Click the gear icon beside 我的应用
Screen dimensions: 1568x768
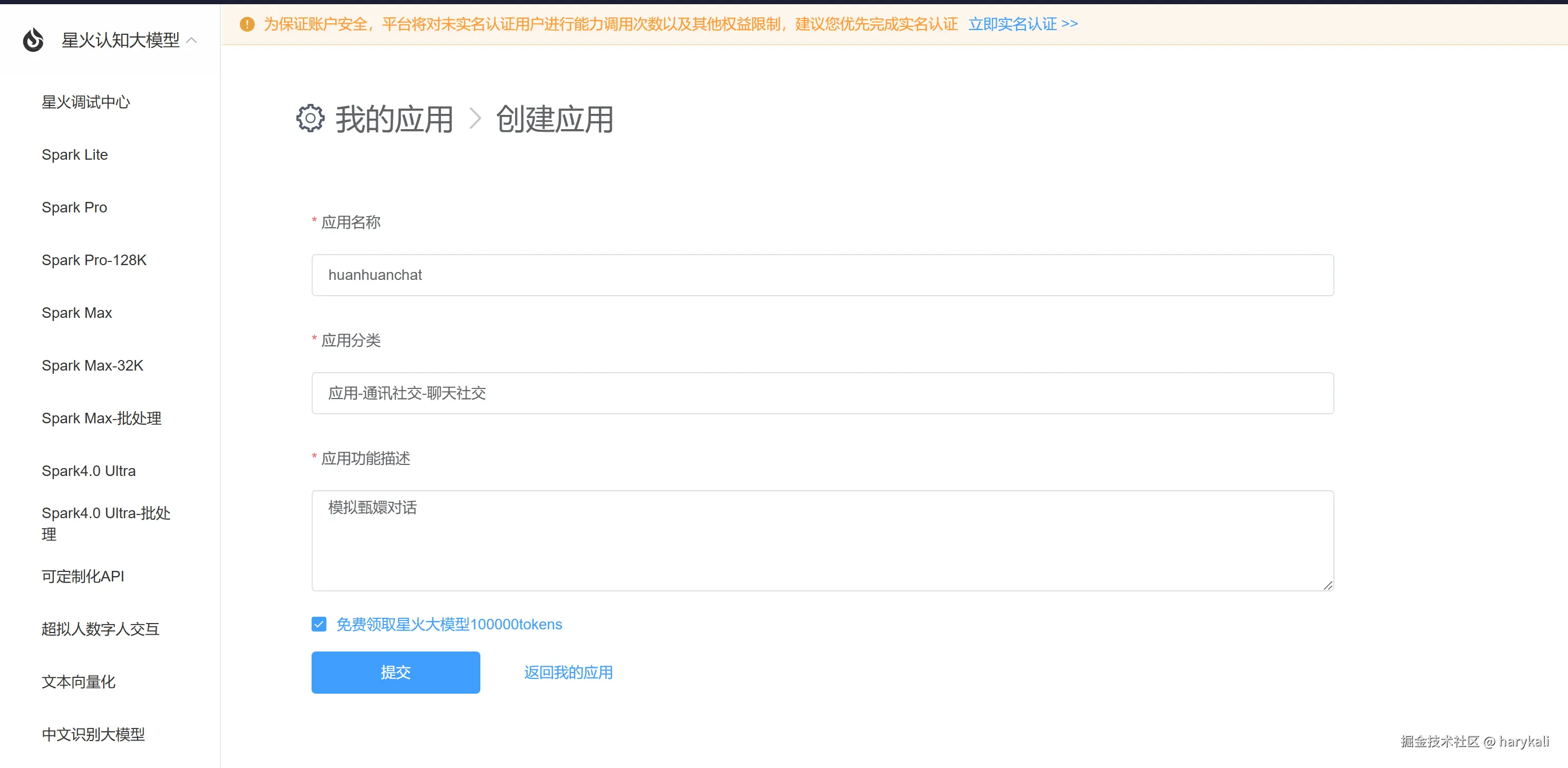tap(311, 118)
